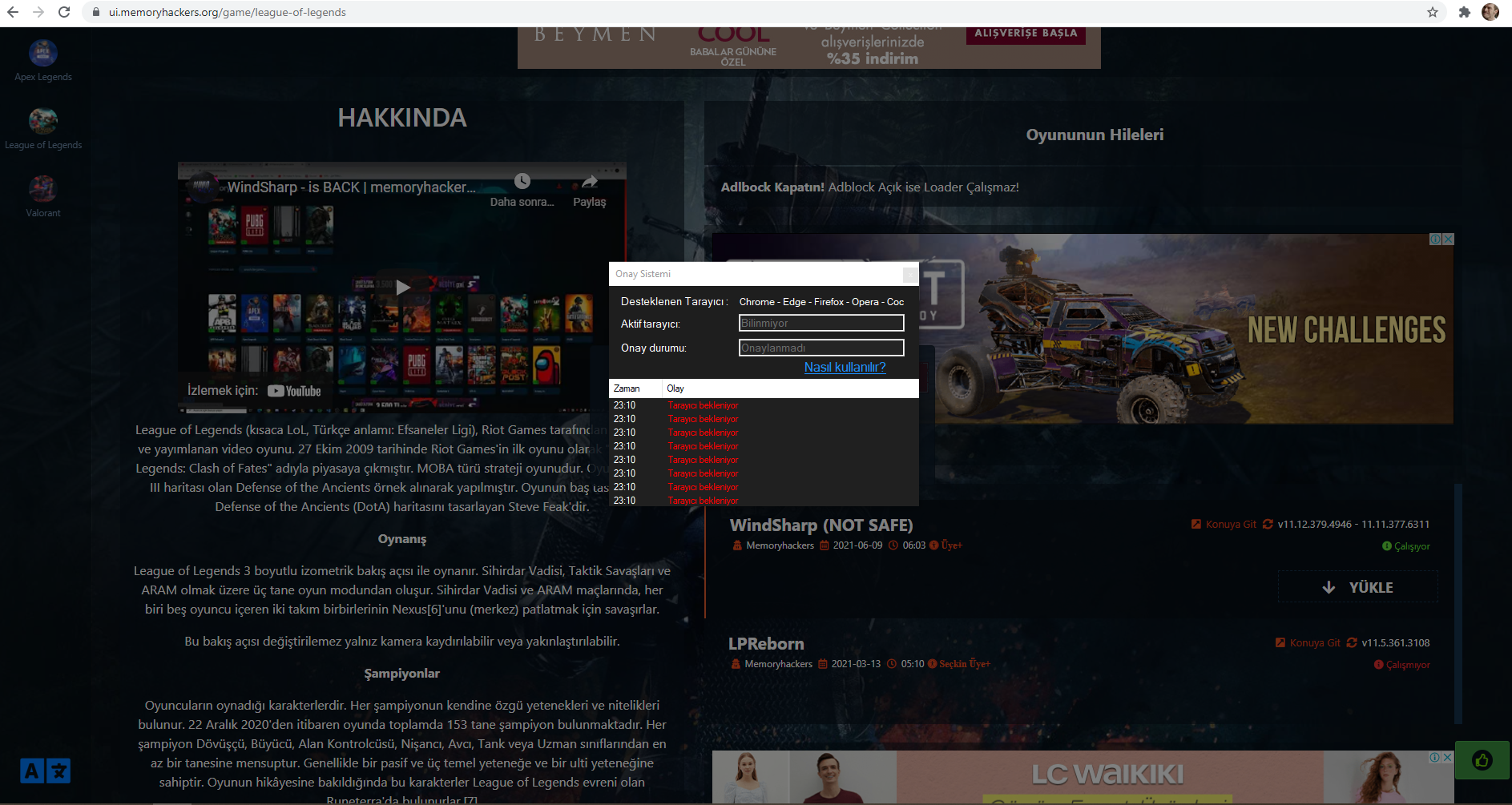
Task: View site info via the padlock icon
Action: coord(96,12)
